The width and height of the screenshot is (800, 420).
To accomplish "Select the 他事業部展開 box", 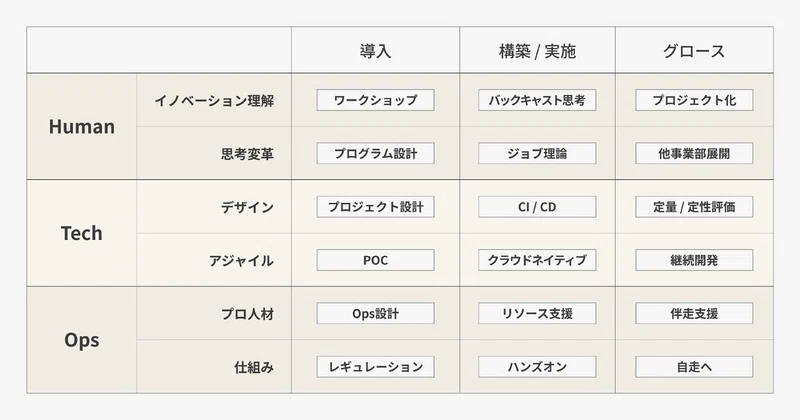I will (694, 153).
